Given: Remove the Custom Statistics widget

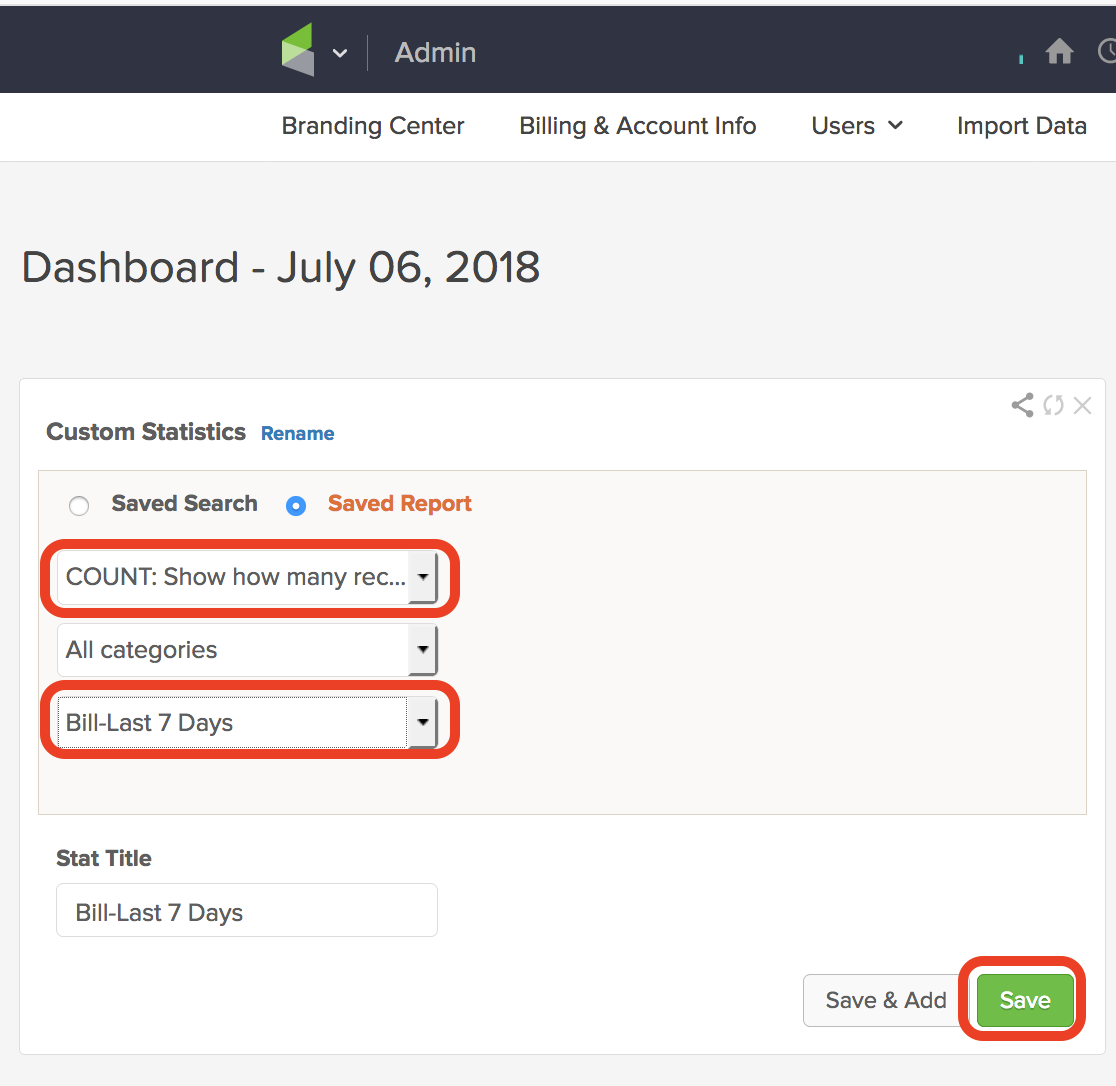Looking at the screenshot, I should [x=1083, y=405].
